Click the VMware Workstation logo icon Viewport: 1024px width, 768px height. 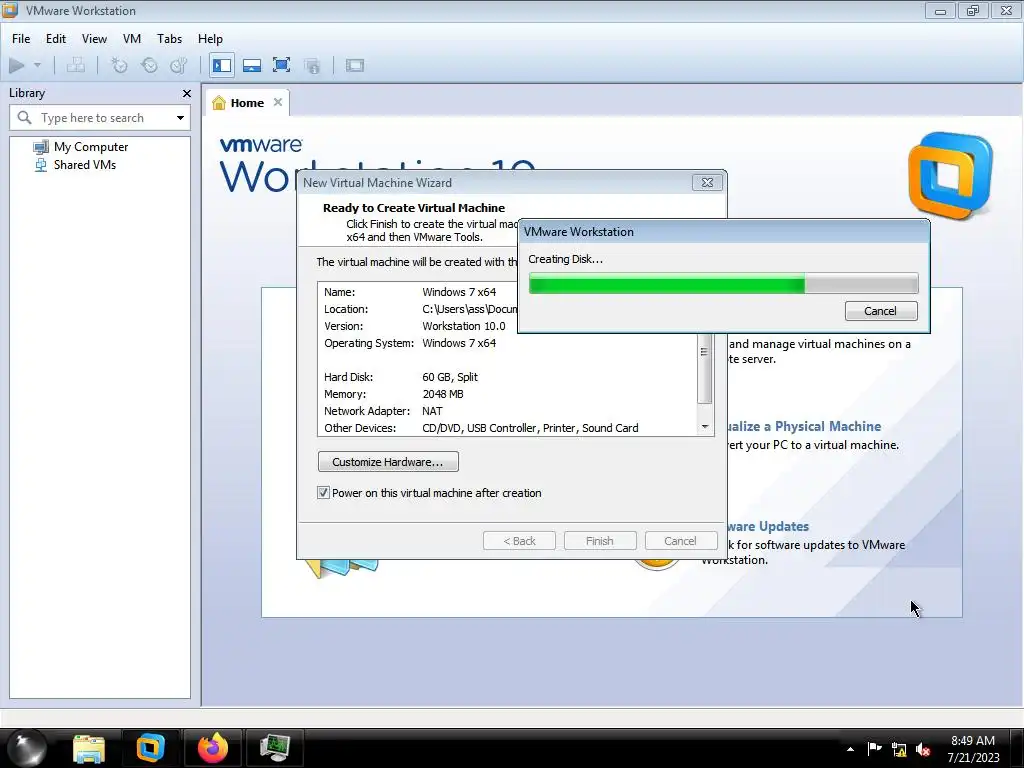tap(950, 174)
